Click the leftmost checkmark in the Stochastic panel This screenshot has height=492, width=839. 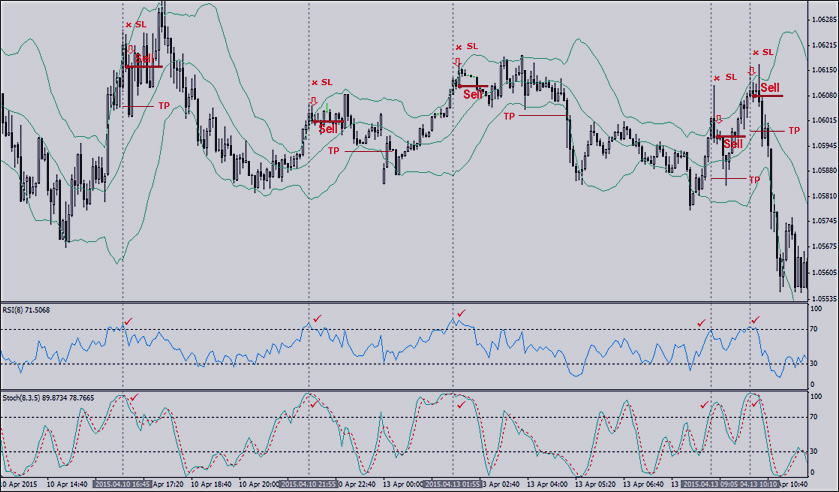[135, 398]
